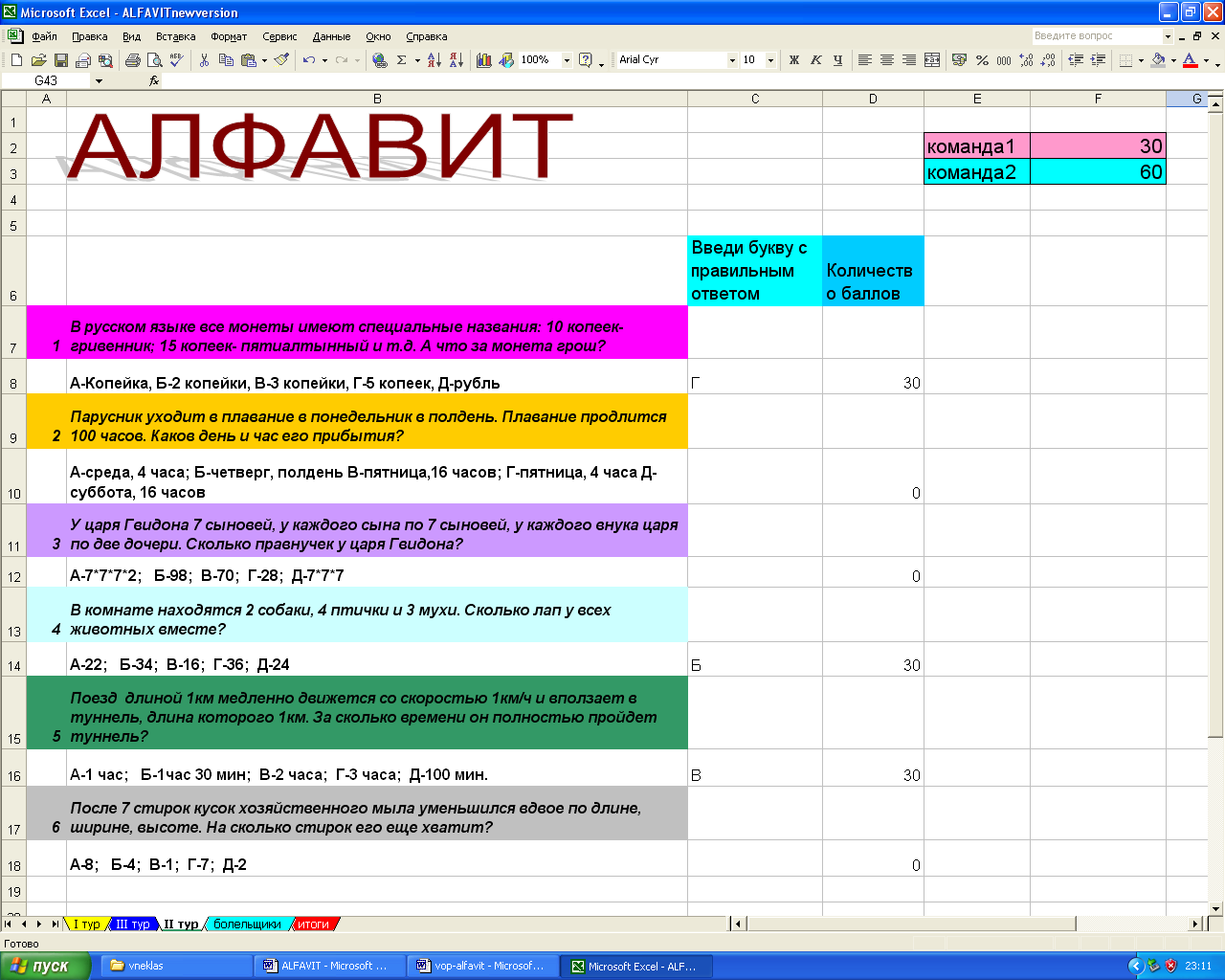The width and height of the screenshot is (1225, 980).
Task: Open the Arial Cyr font name dropdown
Action: pos(732,60)
